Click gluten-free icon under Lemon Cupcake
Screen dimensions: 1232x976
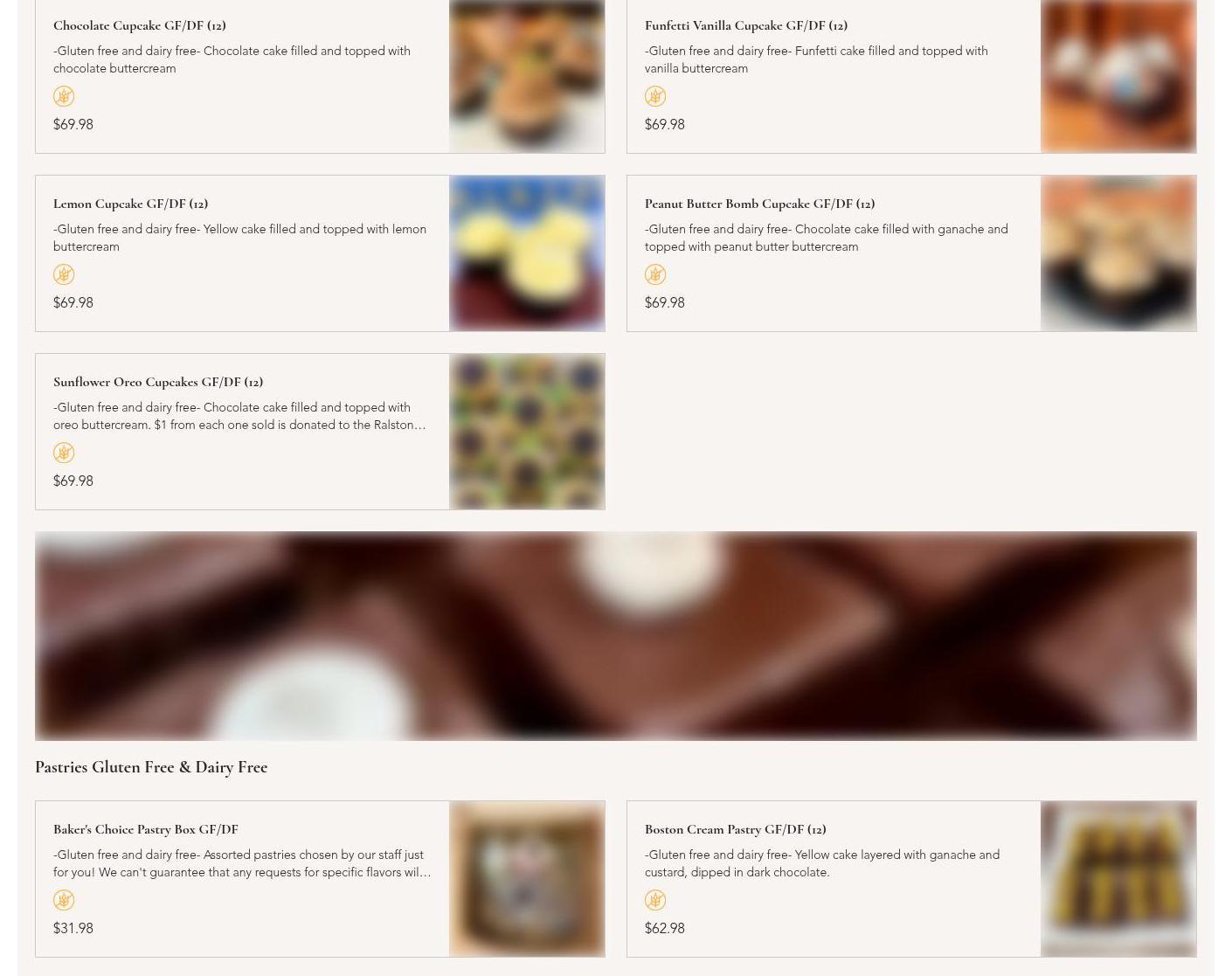[64, 274]
